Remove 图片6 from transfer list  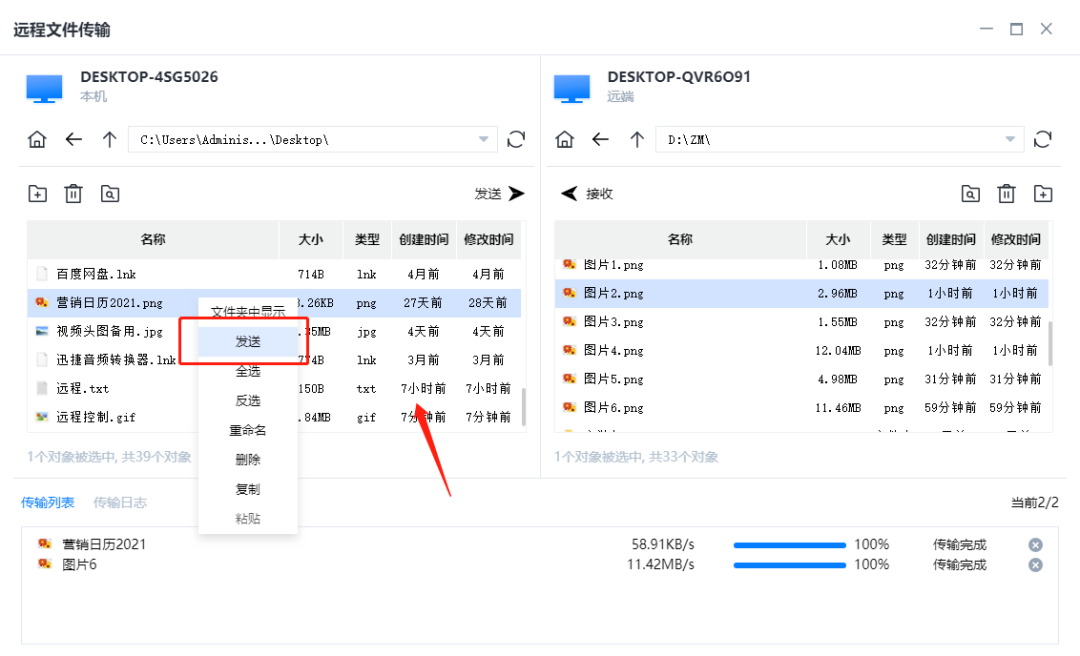point(1035,565)
